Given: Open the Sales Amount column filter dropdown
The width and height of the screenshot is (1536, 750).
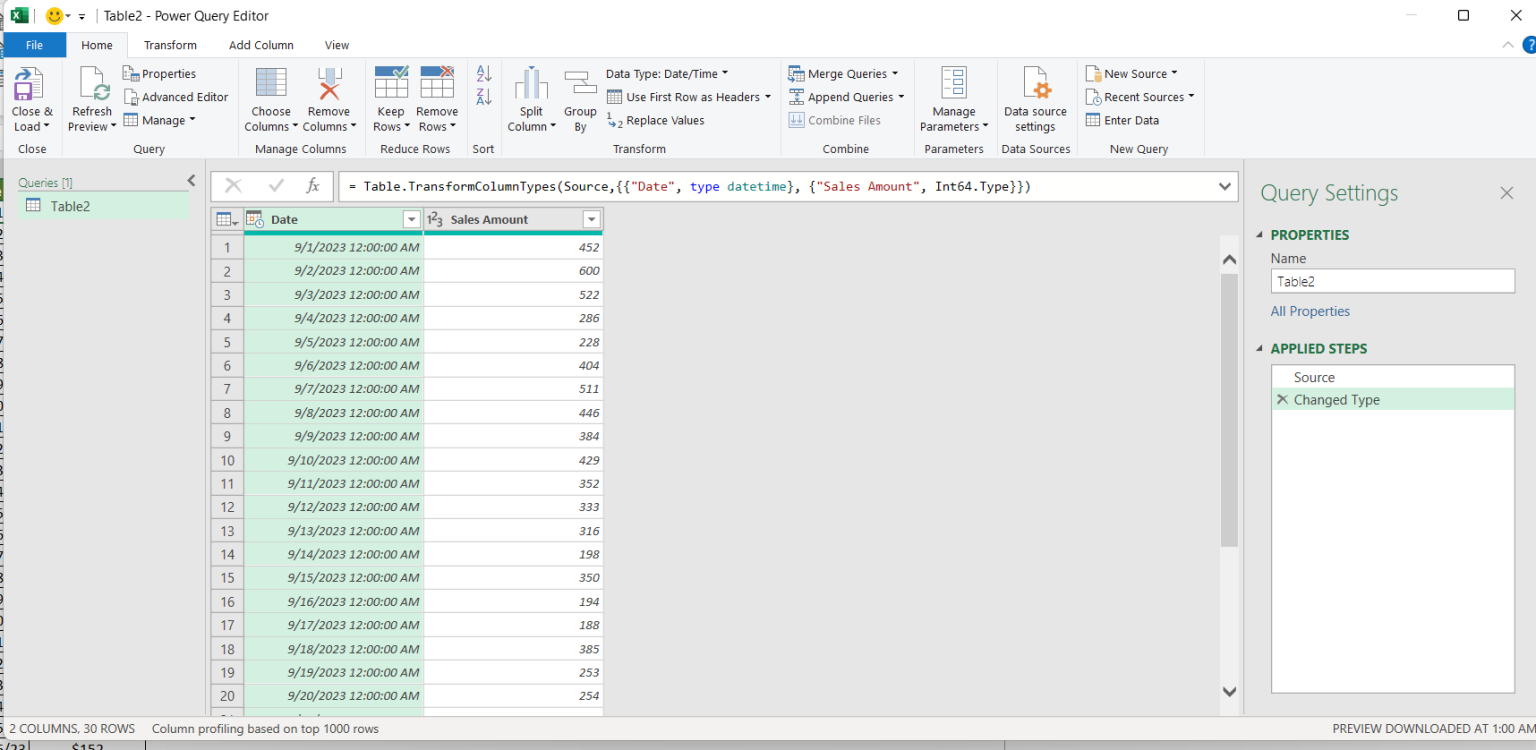Looking at the screenshot, I should coord(591,220).
